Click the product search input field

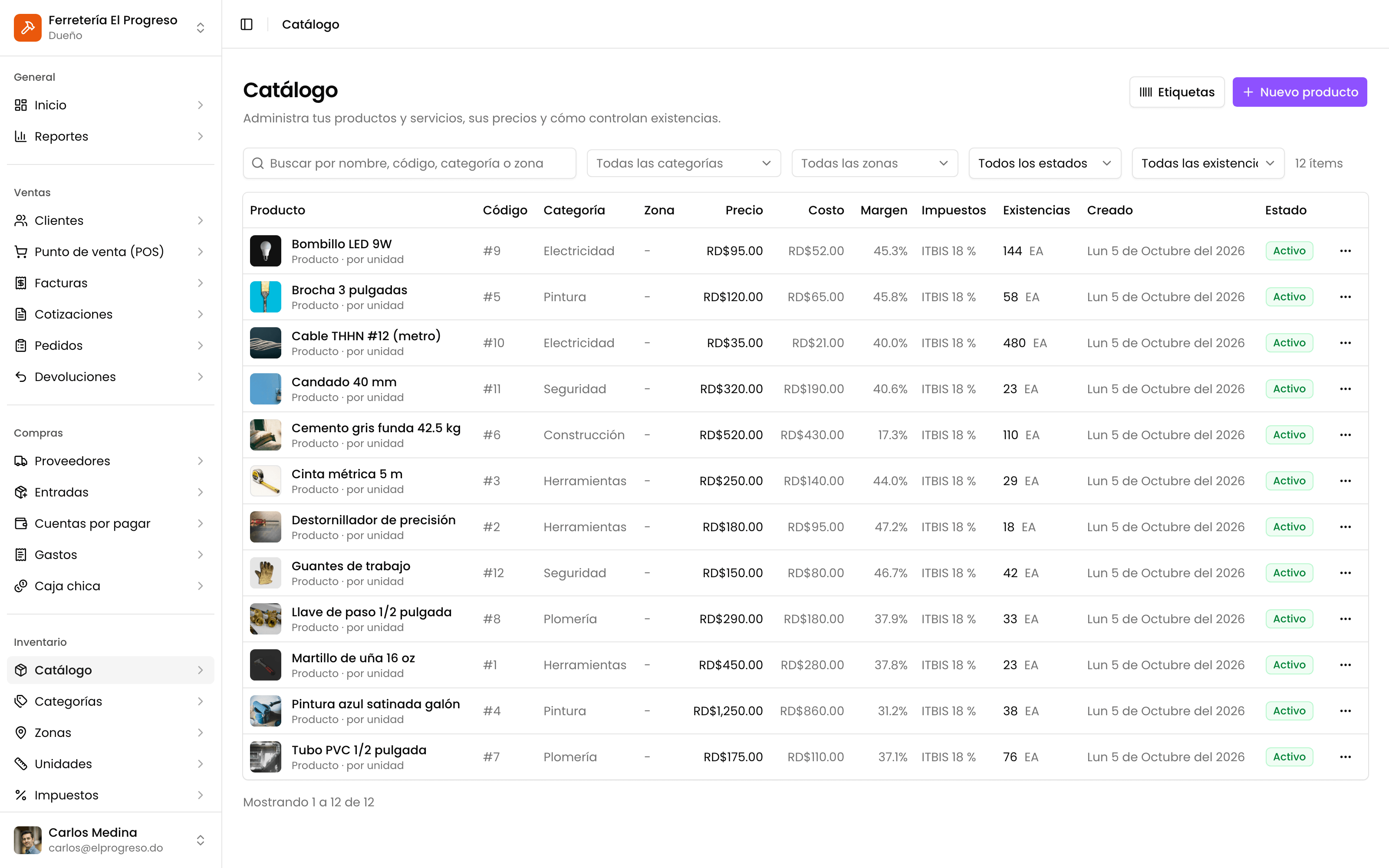pos(409,163)
